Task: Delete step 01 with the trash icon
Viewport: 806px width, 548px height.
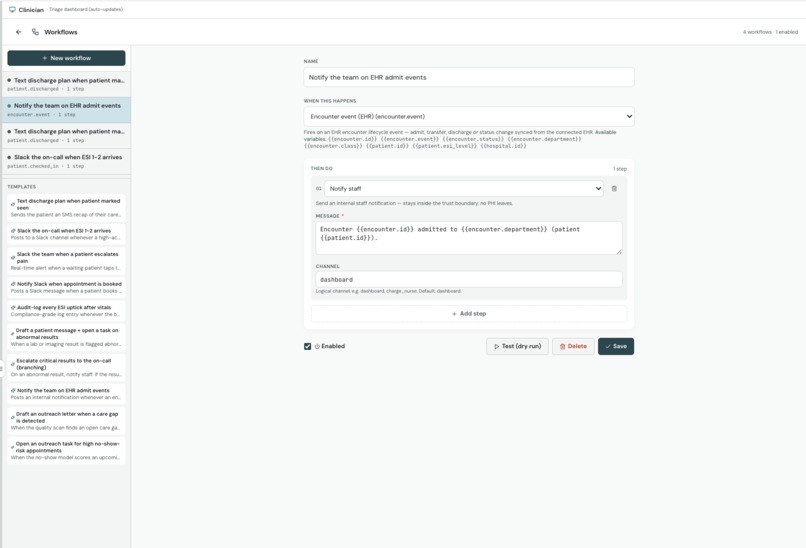Action: coord(614,189)
